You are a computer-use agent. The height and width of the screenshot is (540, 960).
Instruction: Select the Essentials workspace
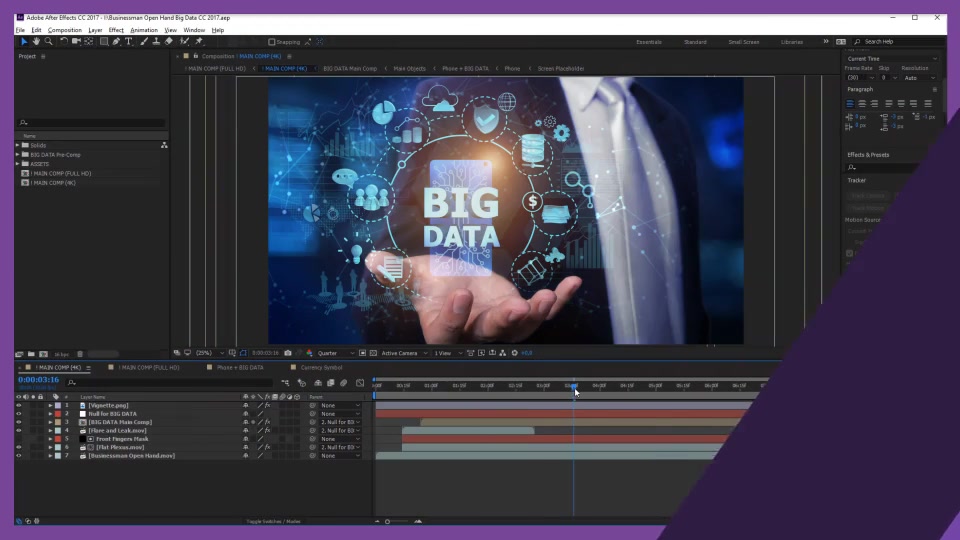coord(649,42)
